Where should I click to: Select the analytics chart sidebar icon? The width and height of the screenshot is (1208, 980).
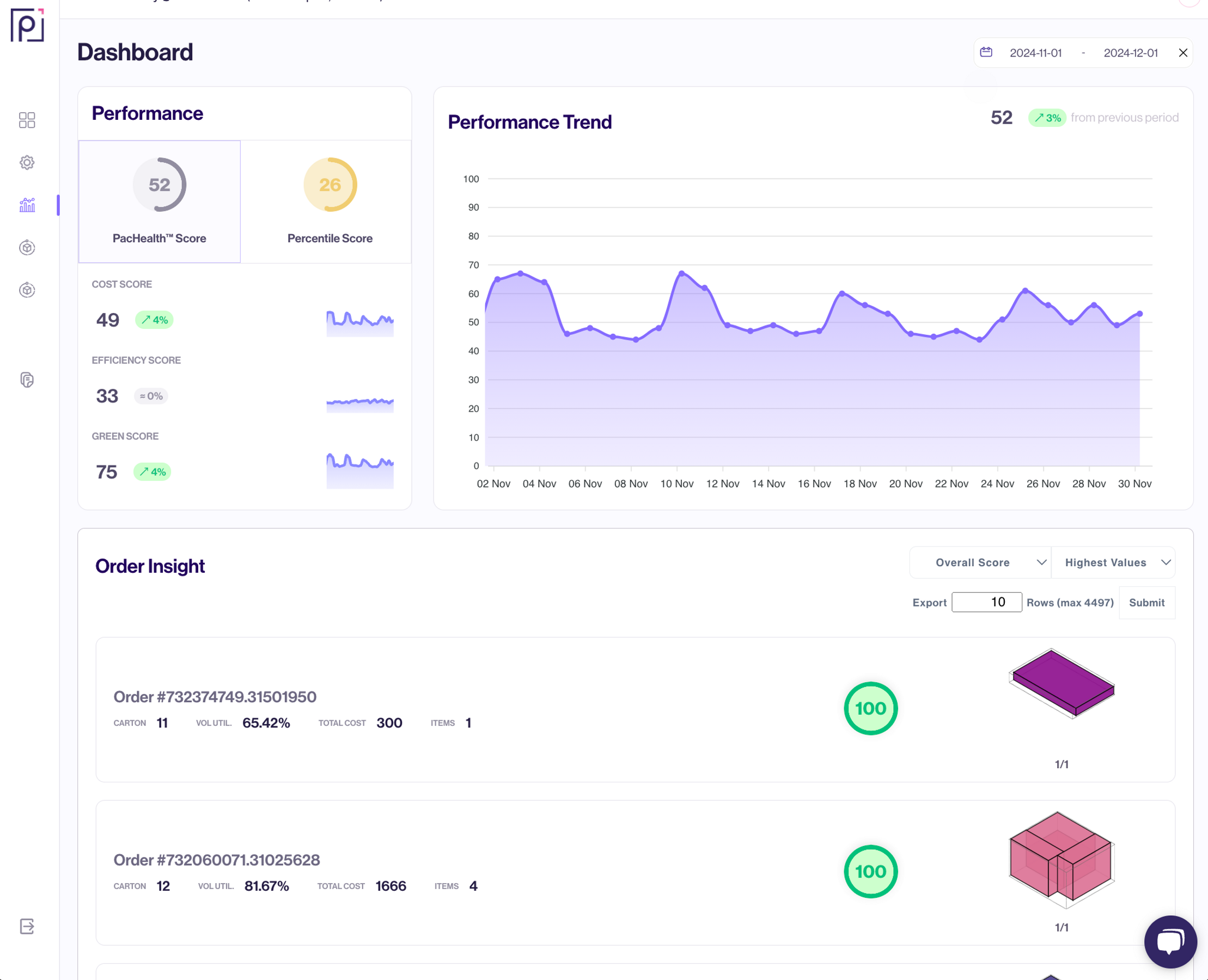(27, 205)
